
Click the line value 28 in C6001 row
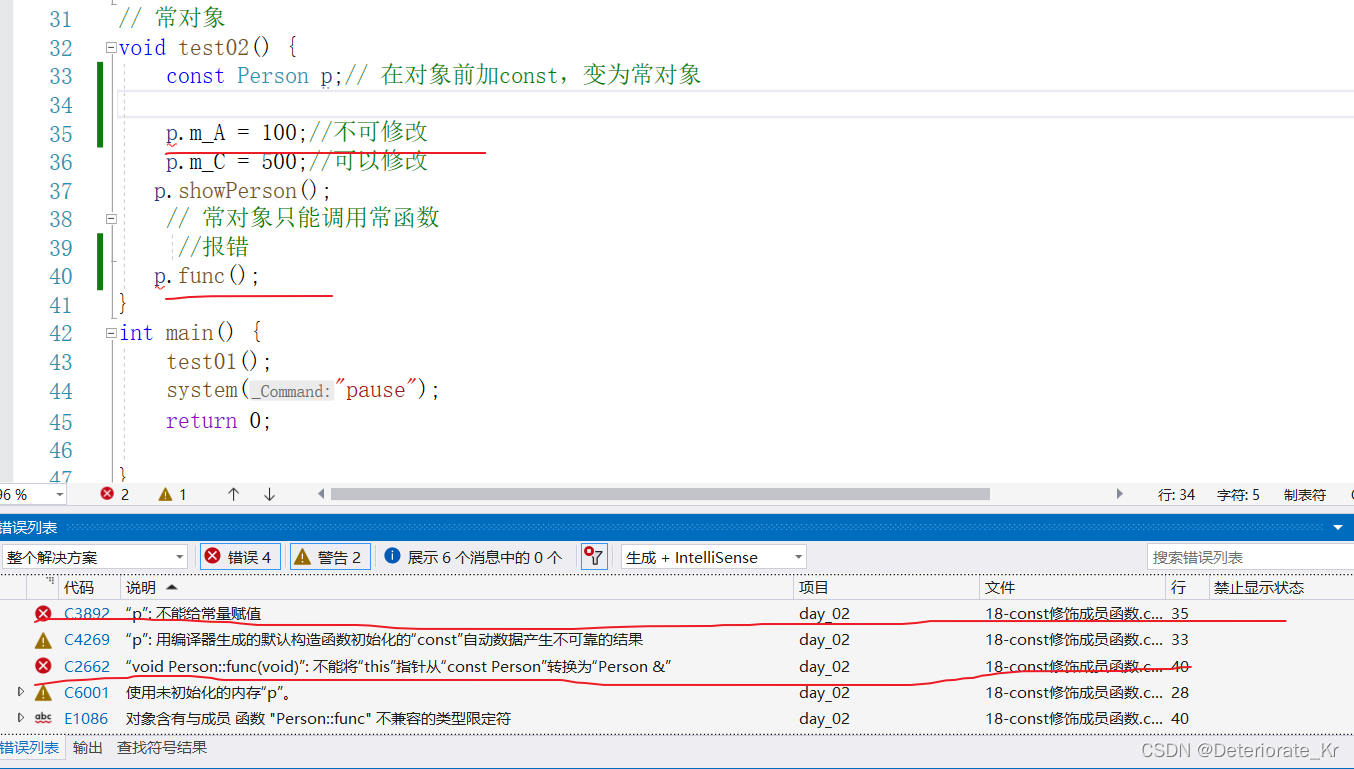pos(1179,692)
